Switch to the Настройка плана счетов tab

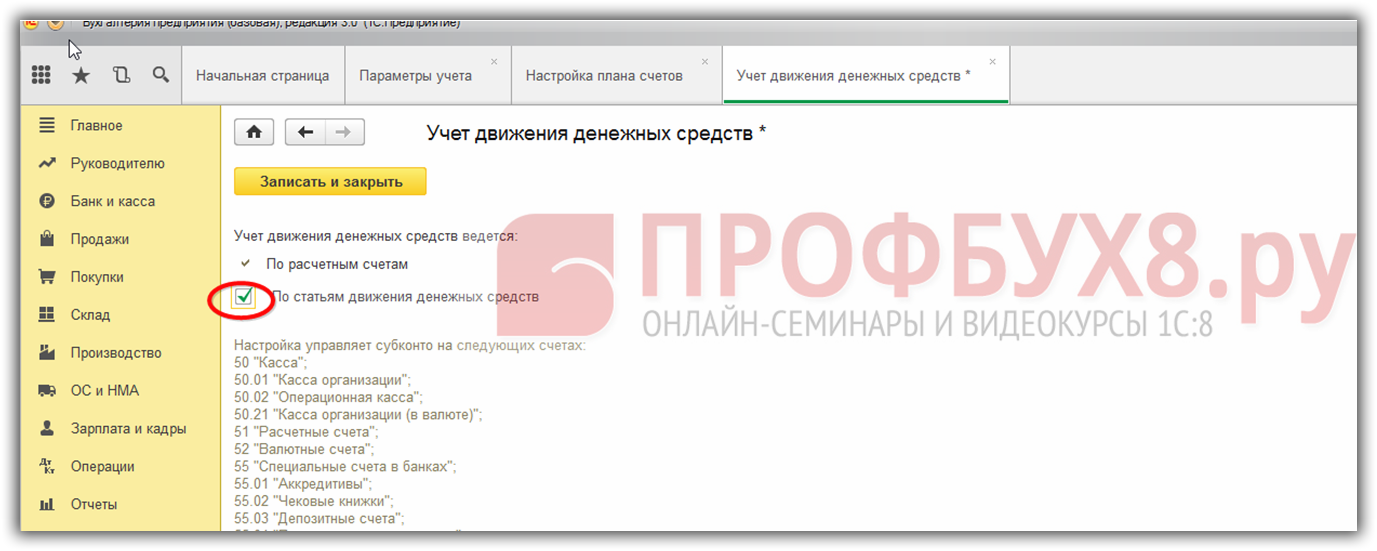tap(604, 76)
